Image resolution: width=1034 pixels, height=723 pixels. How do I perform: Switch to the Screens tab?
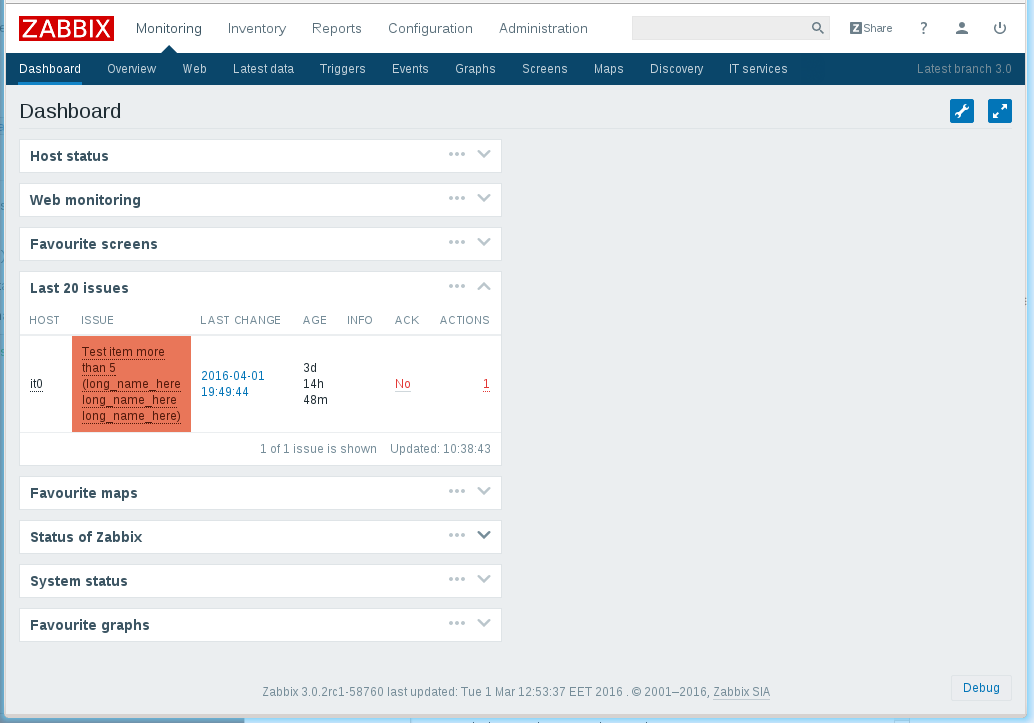(x=545, y=69)
